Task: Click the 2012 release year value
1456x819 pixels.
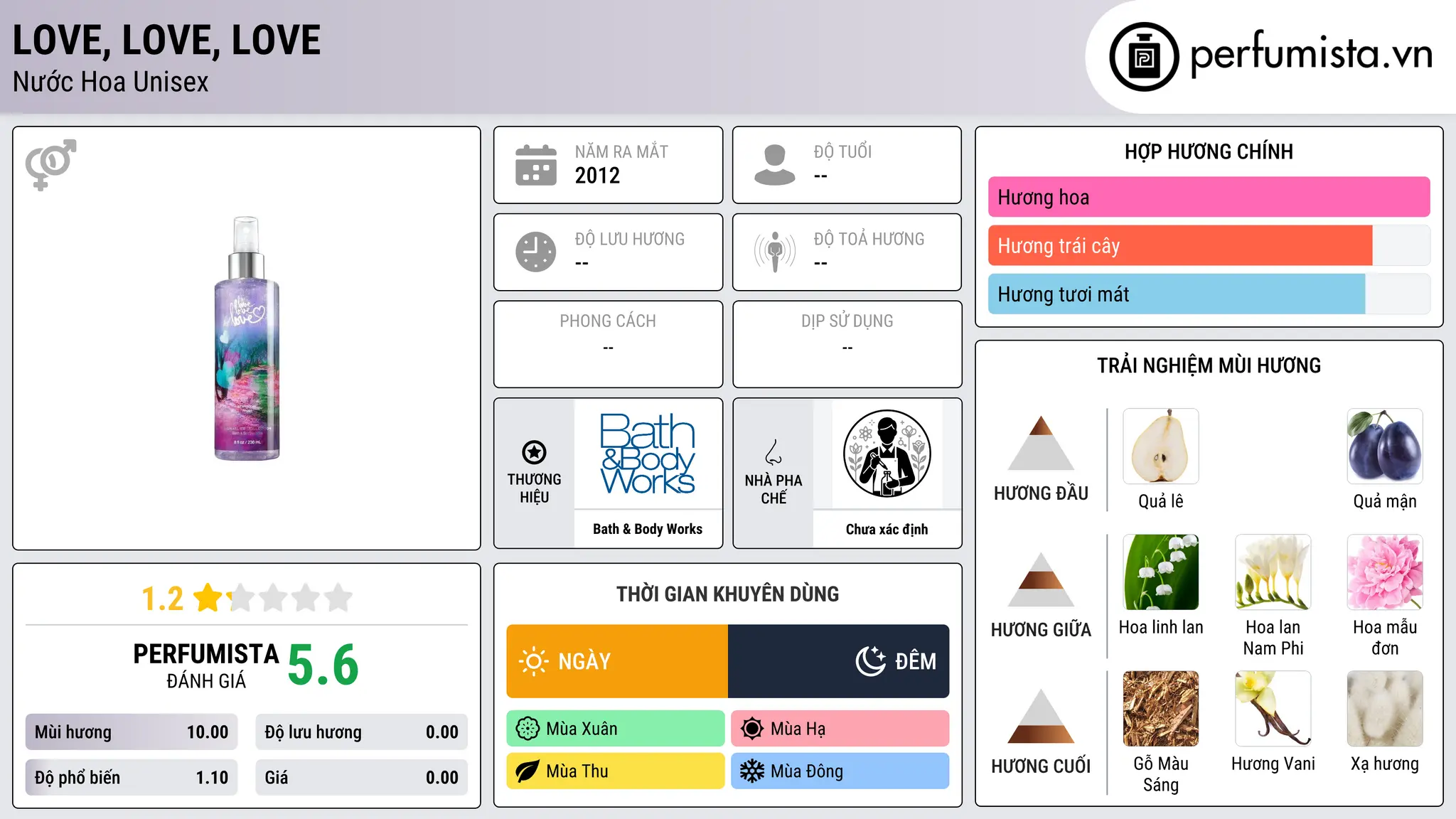Action: tap(597, 176)
